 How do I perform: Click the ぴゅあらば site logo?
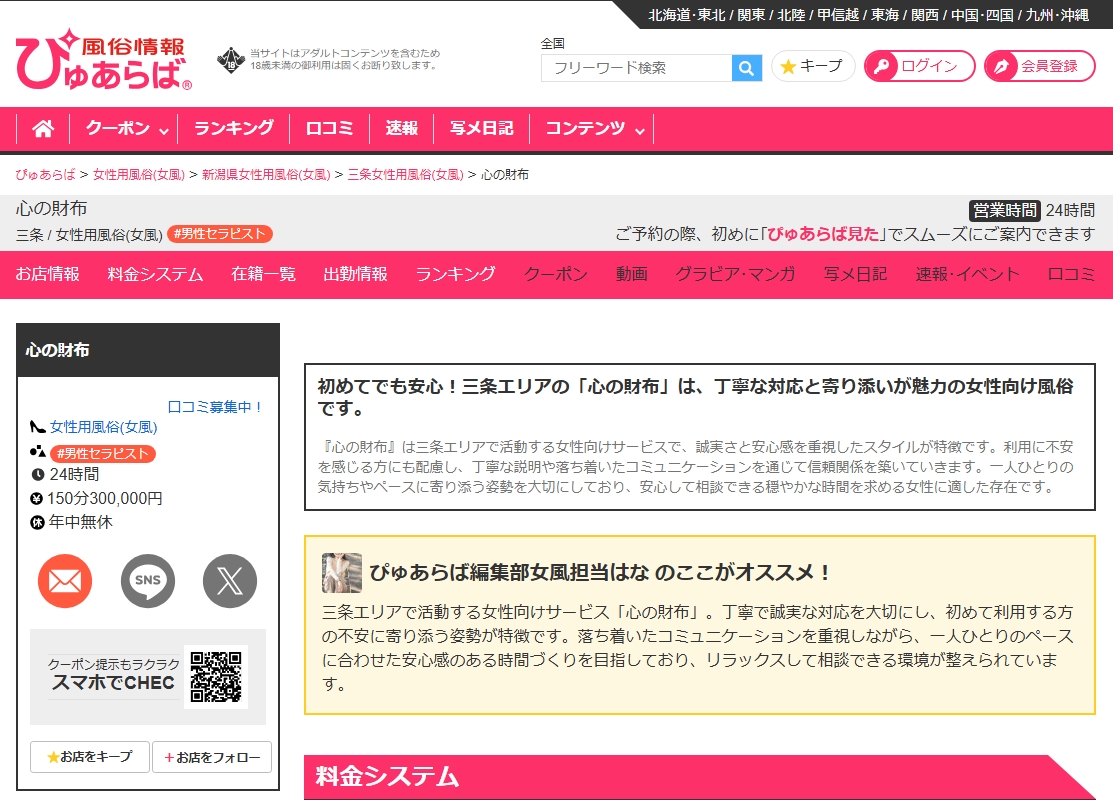click(103, 60)
